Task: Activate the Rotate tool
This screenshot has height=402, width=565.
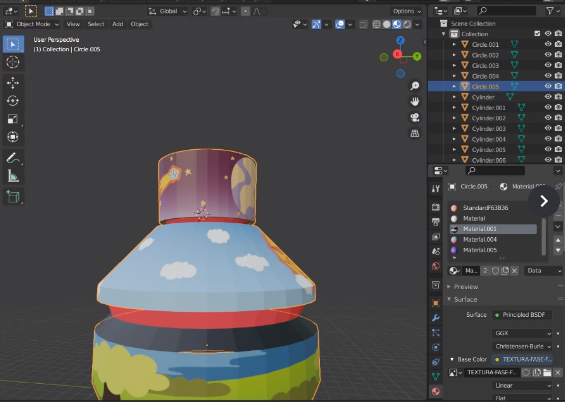Action: pos(13,101)
